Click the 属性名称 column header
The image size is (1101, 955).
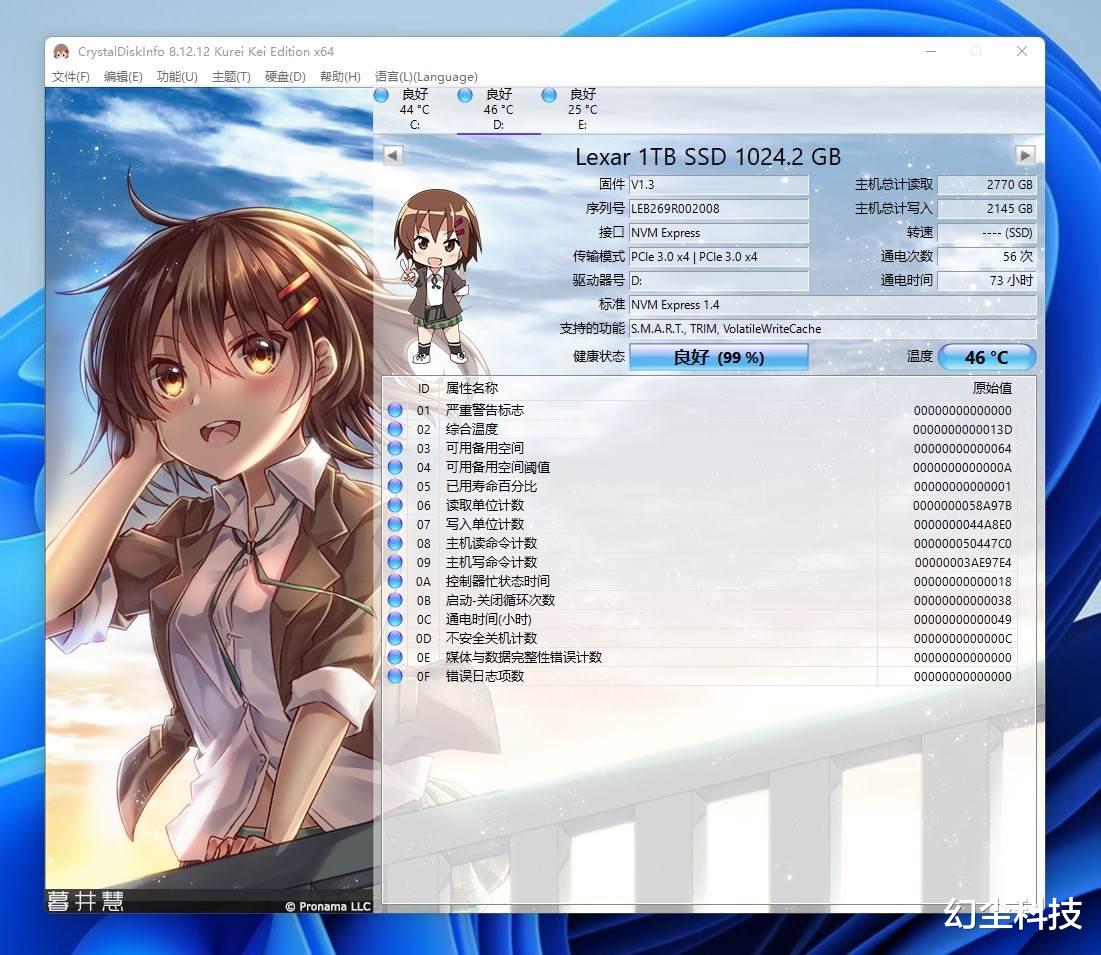pyautogui.click(x=472, y=388)
